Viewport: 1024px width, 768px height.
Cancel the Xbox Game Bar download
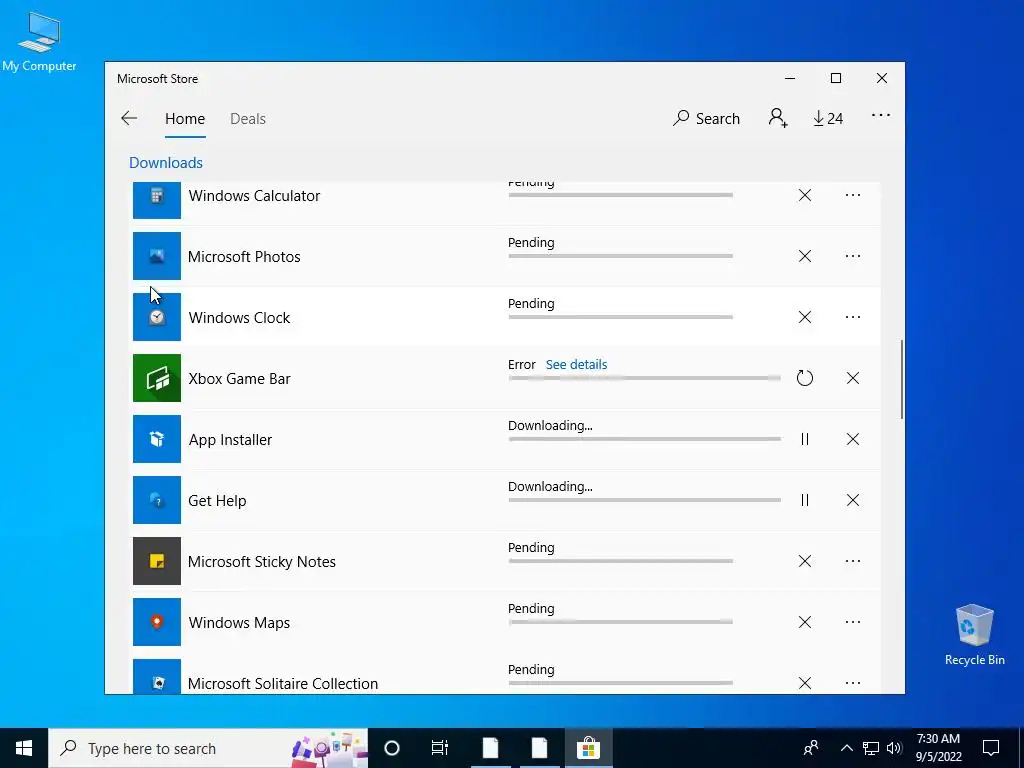(853, 378)
